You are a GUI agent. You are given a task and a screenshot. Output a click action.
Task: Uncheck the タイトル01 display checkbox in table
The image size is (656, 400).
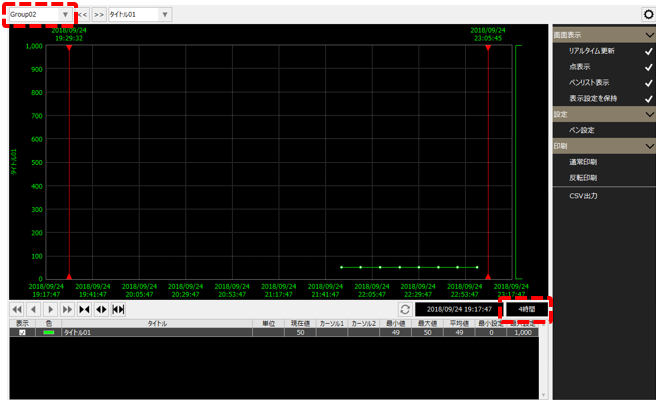coord(22,332)
